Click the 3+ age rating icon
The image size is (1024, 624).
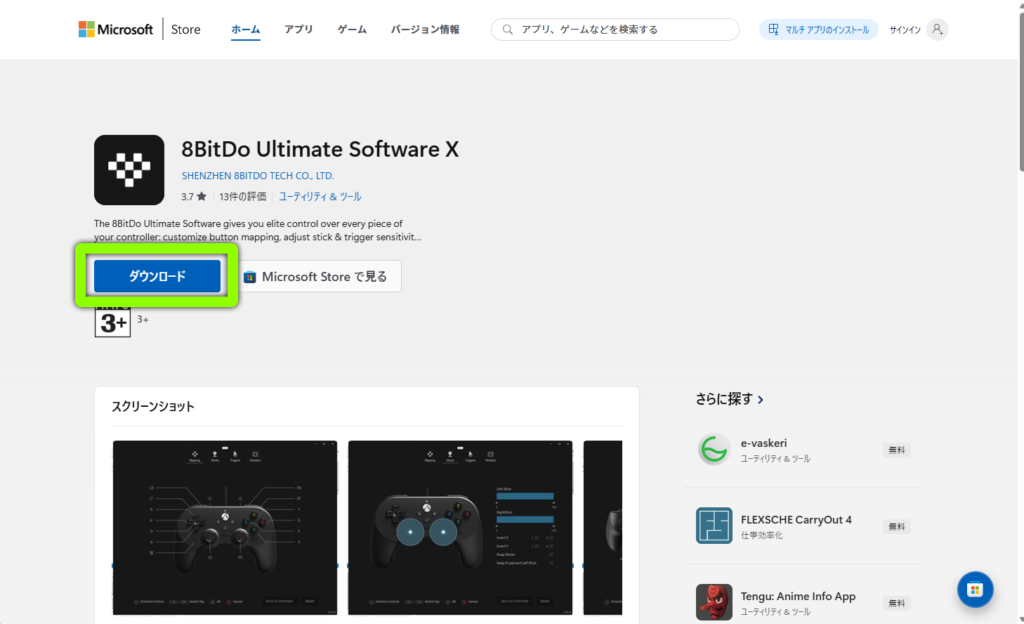113,321
